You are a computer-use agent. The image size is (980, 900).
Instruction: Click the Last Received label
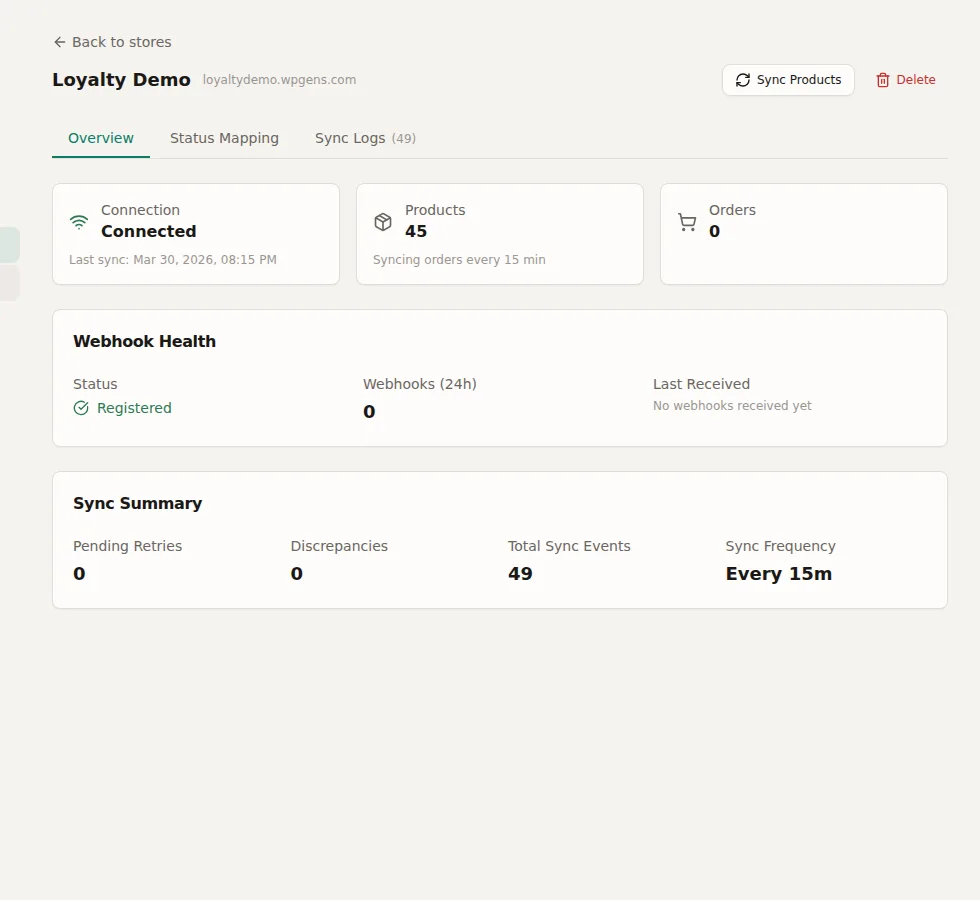pyautogui.click(x=701, y=384)
